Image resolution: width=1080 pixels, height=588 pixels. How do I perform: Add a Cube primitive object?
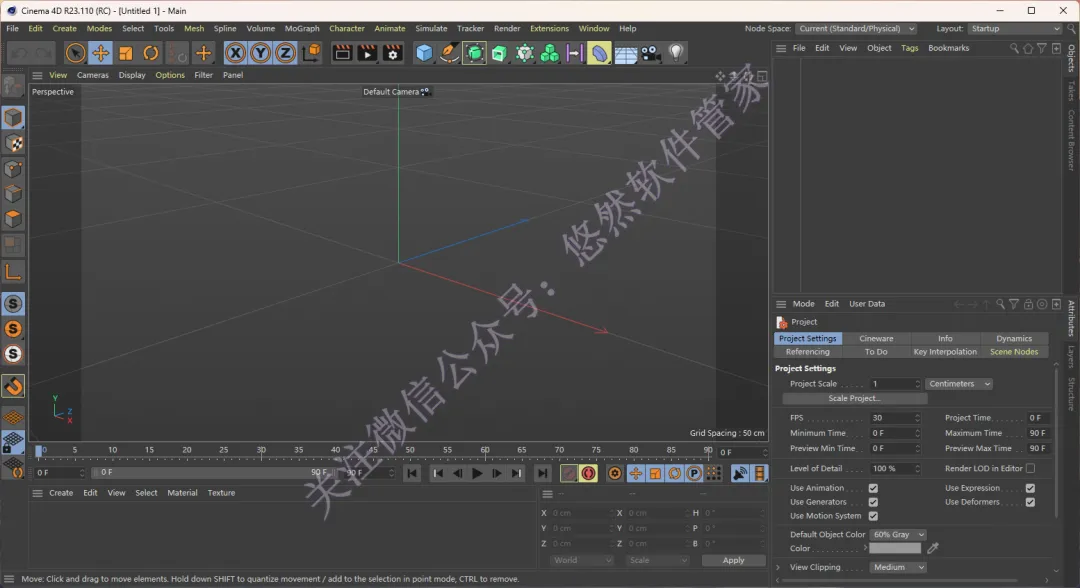[424, 53]
